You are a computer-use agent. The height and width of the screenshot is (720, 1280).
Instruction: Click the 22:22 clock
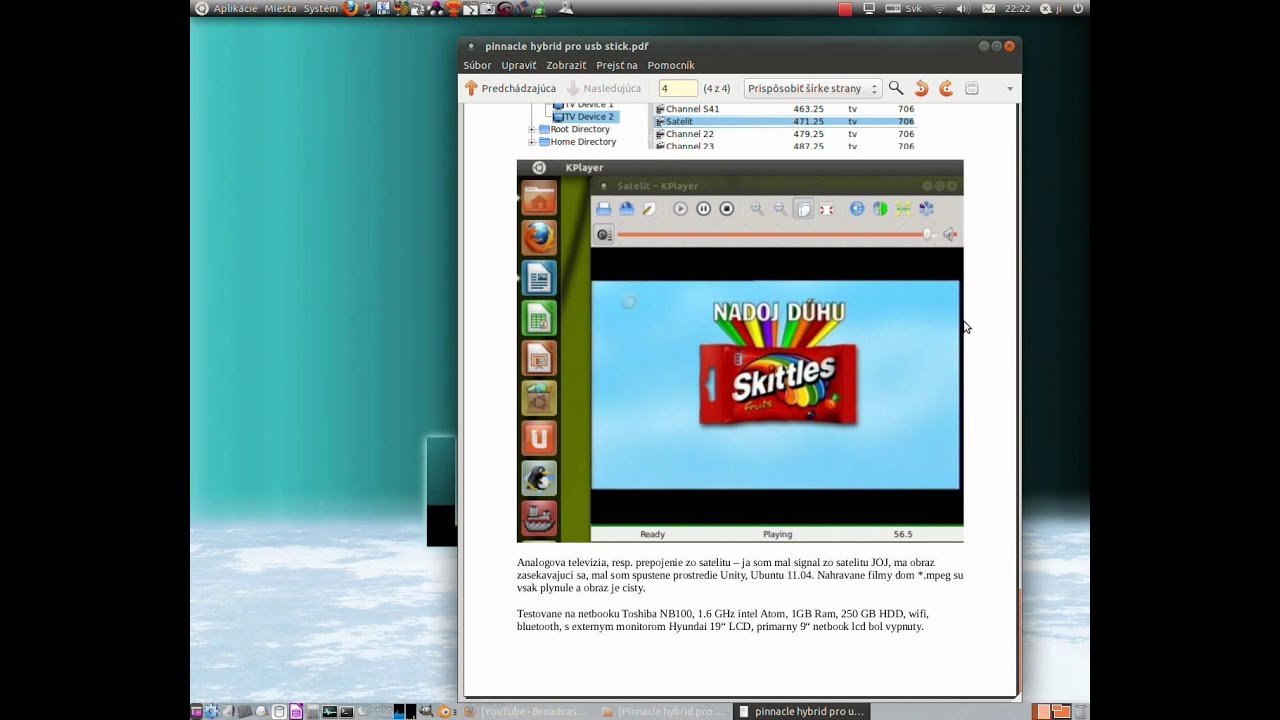pos(1017,9)
